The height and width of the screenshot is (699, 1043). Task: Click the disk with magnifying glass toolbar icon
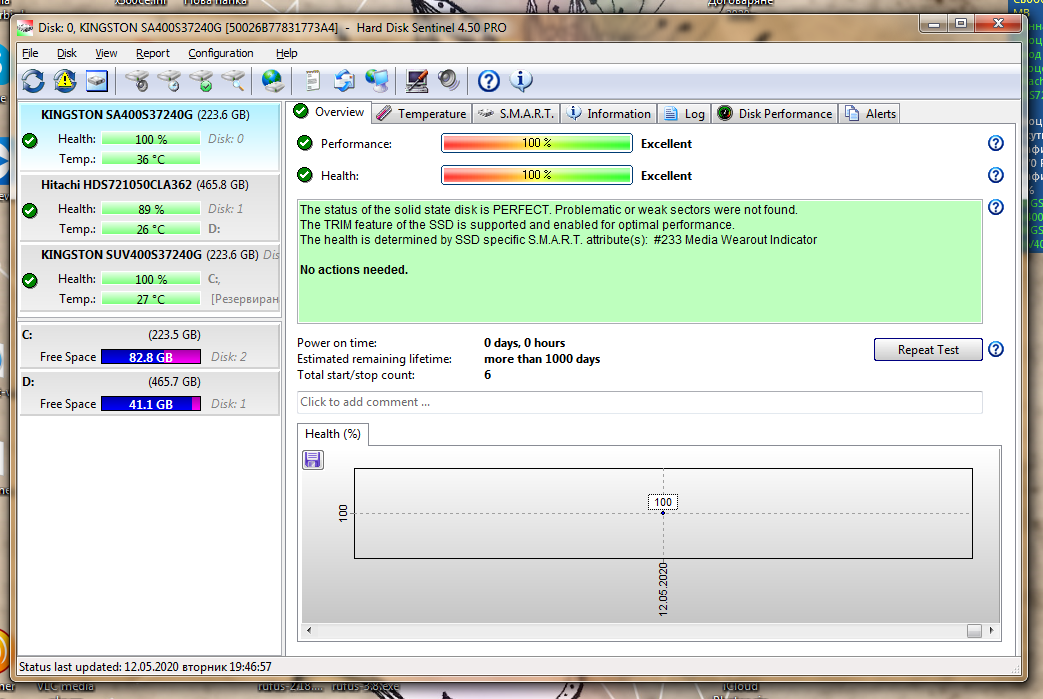tap(233, 81)
